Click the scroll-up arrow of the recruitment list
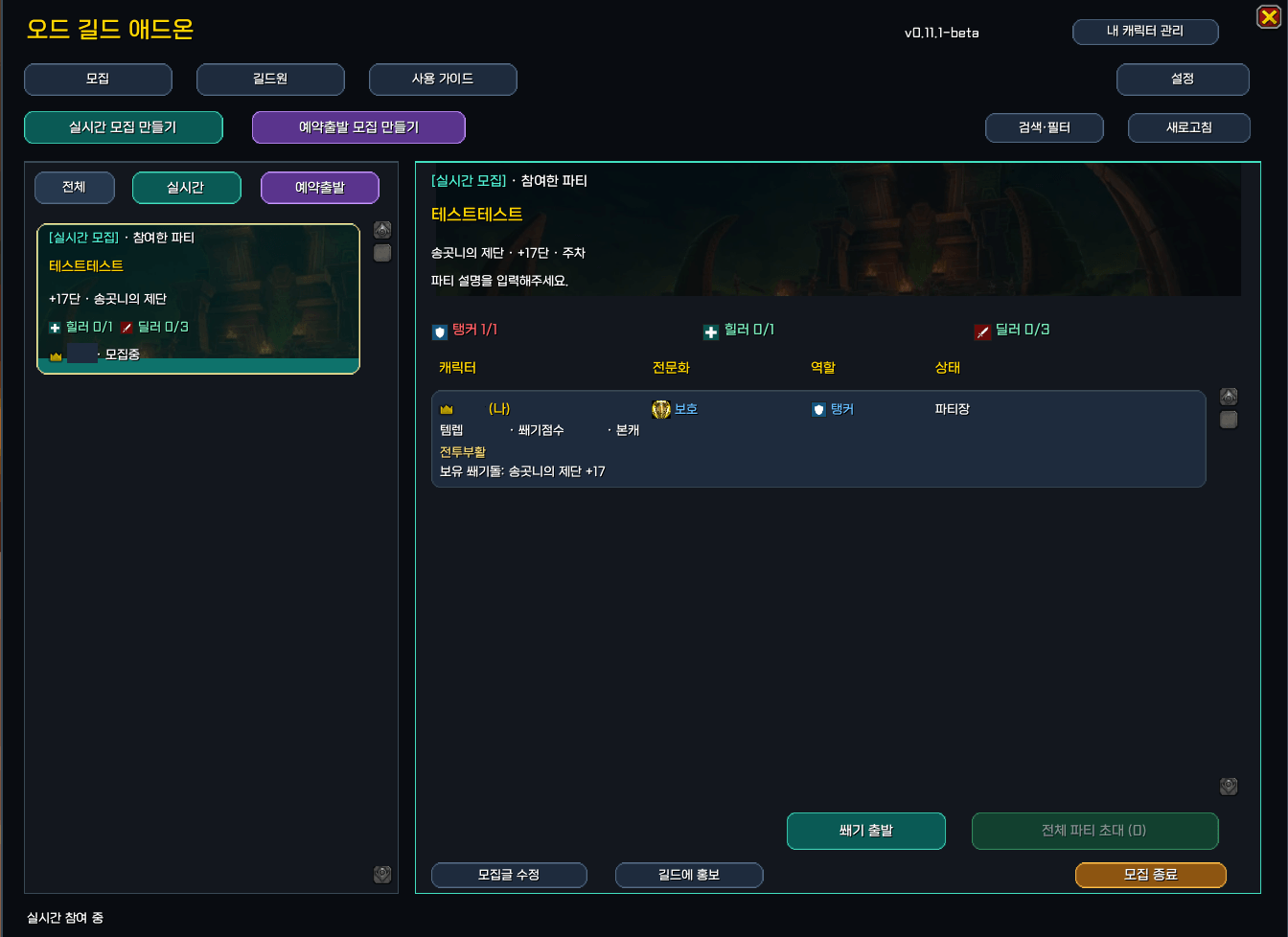This screenshot has width=1288, height=937. coord(382,230)
